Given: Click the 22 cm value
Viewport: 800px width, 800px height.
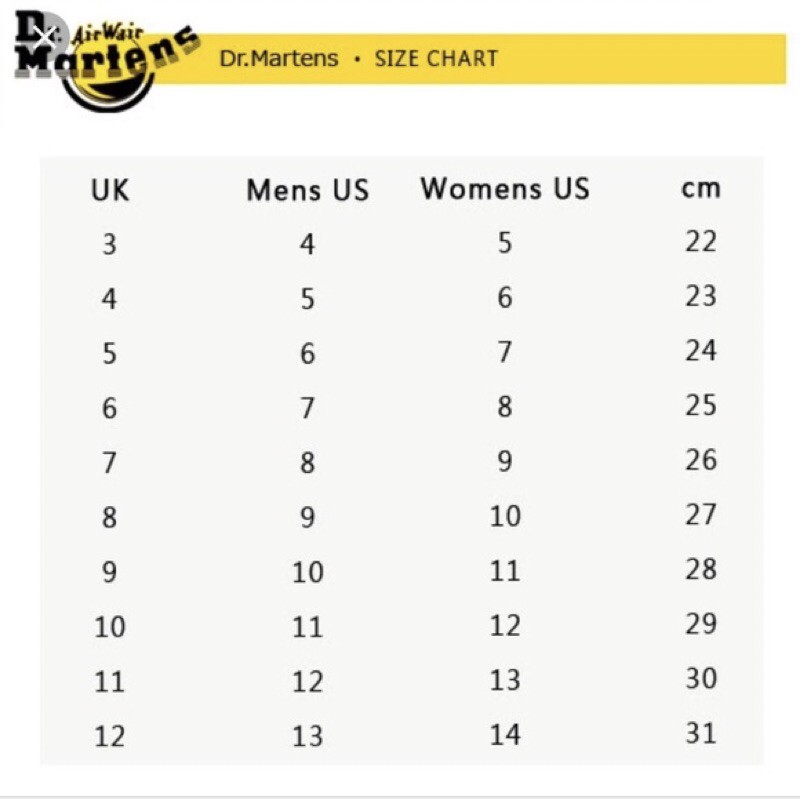Looking at the screenshot, I should click(x=701, y=242).
